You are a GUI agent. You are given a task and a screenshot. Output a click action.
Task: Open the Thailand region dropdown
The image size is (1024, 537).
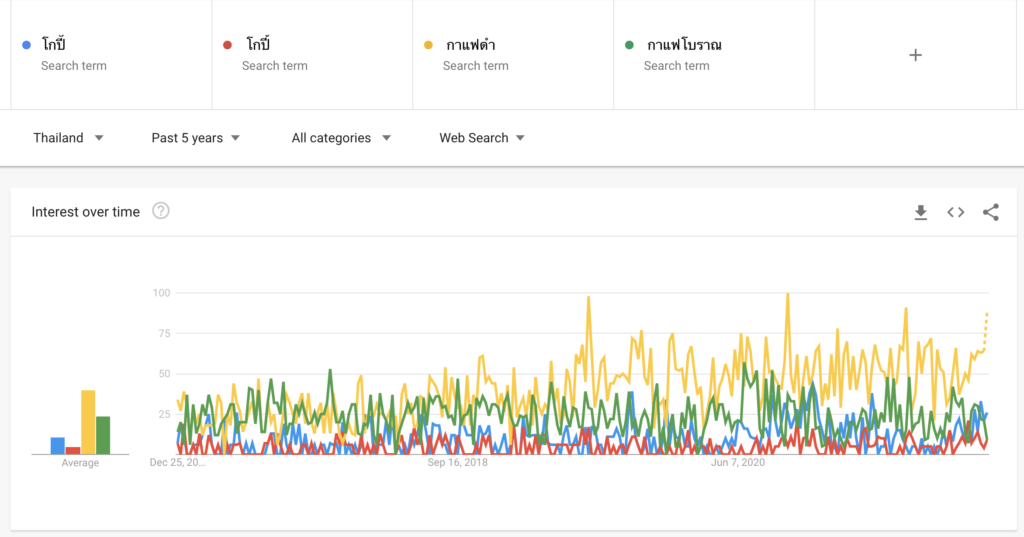[x=69, y=138]
